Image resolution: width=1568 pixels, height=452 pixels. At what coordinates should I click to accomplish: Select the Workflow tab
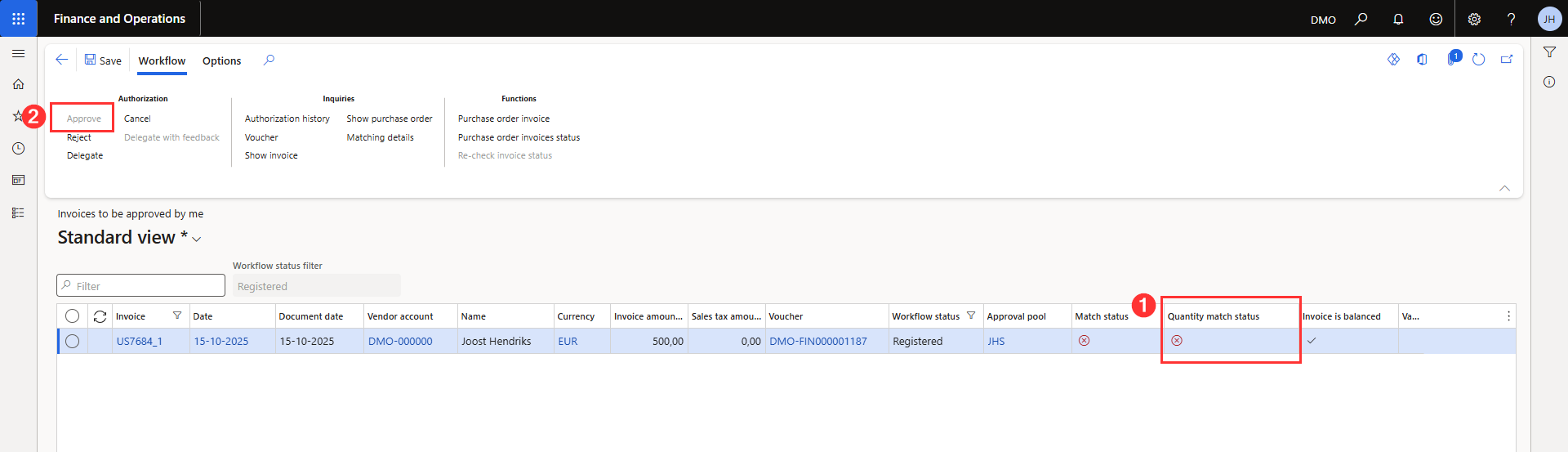[x=162, y=61]
